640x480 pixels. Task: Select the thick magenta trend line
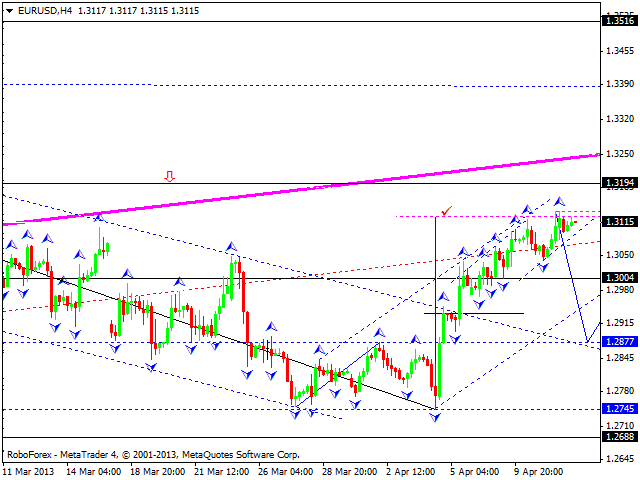pyautogui.click(x=400, y=177)
